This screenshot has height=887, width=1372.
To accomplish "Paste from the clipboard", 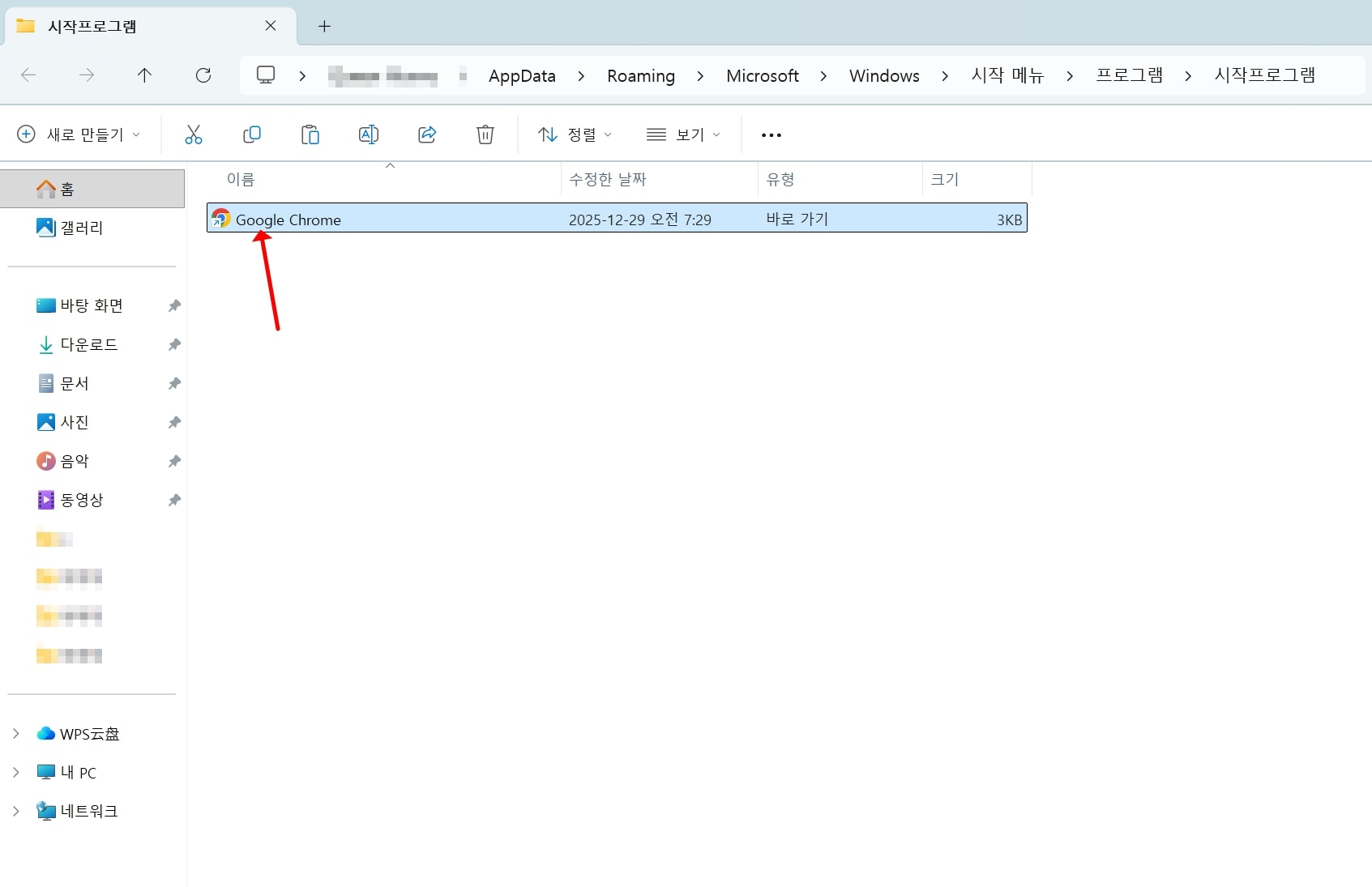I will pos(310,134).
